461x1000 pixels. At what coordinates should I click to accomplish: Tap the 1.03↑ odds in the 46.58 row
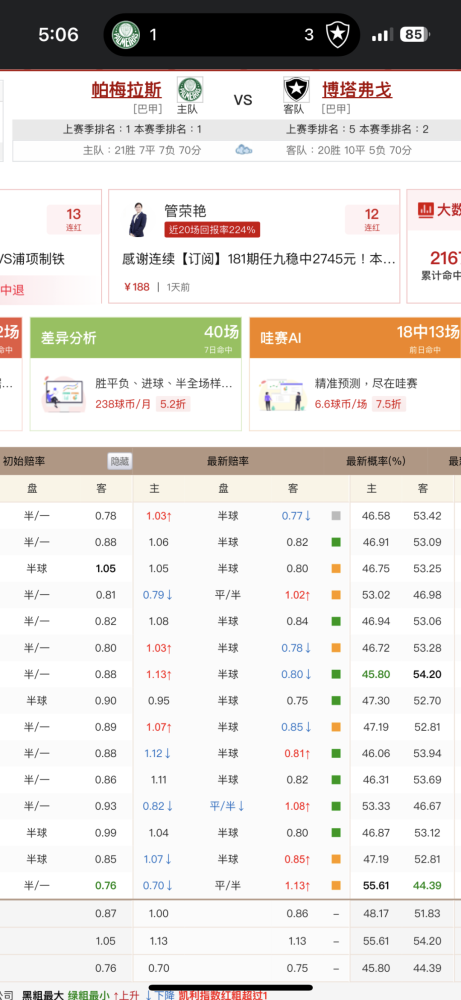point(159,515)
